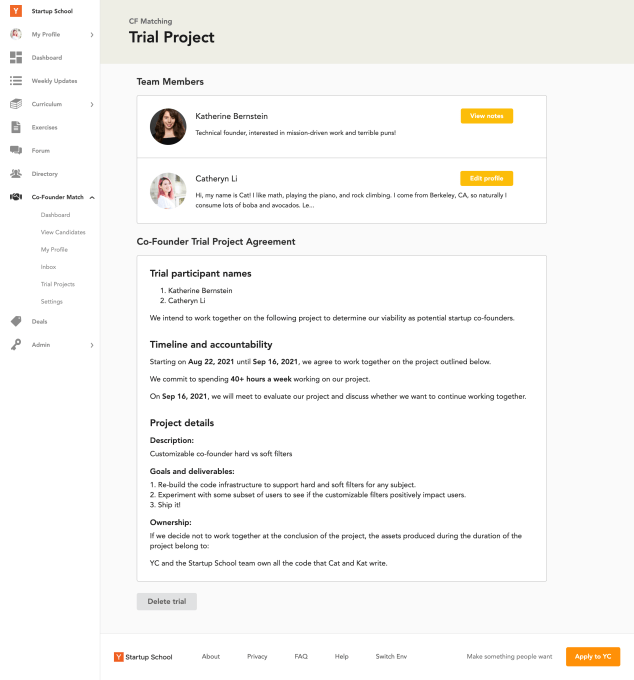Open View Candidates in sidebar submenu

click(x=63, y=232)
